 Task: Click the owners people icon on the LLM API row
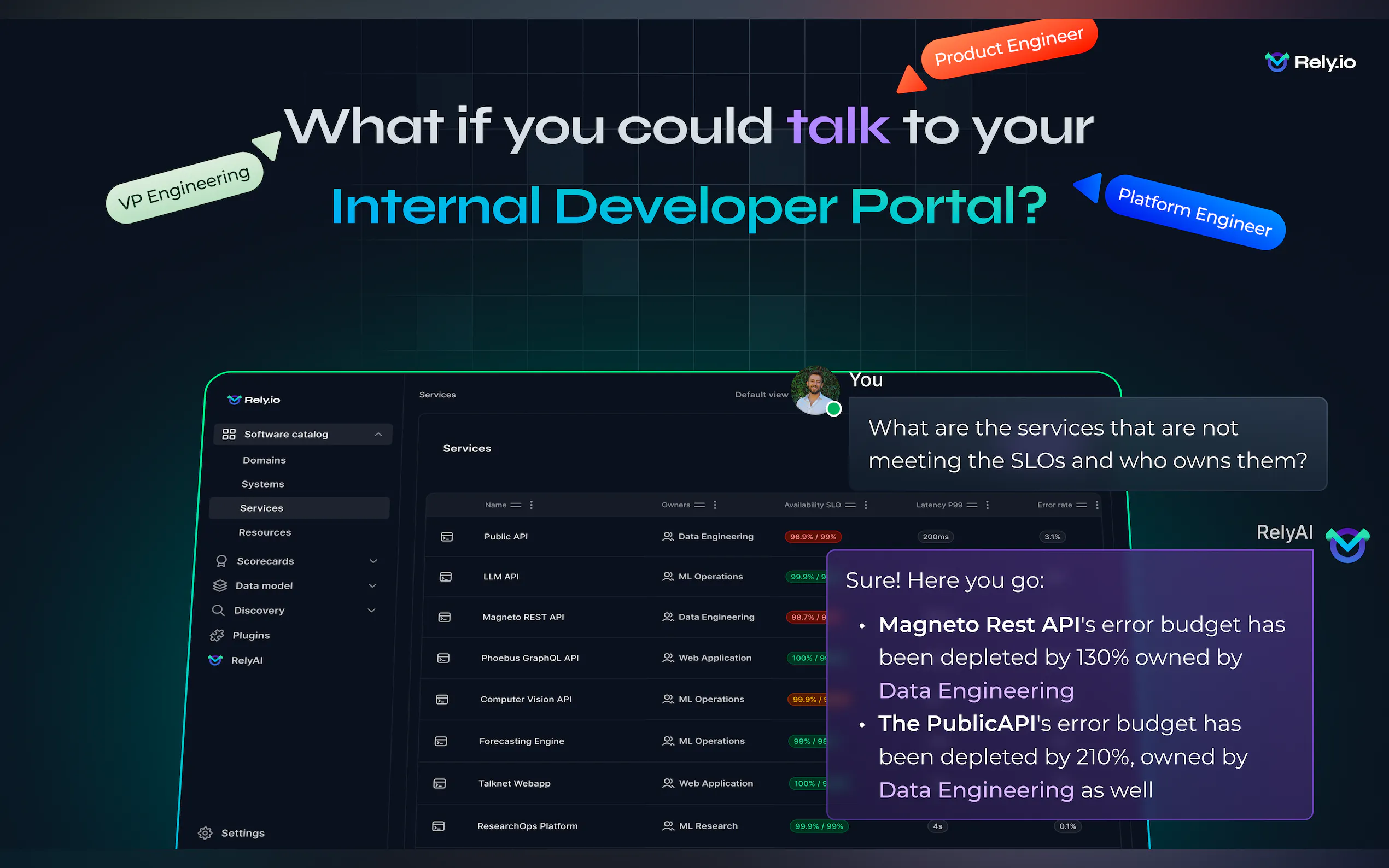tap(668, 576)
